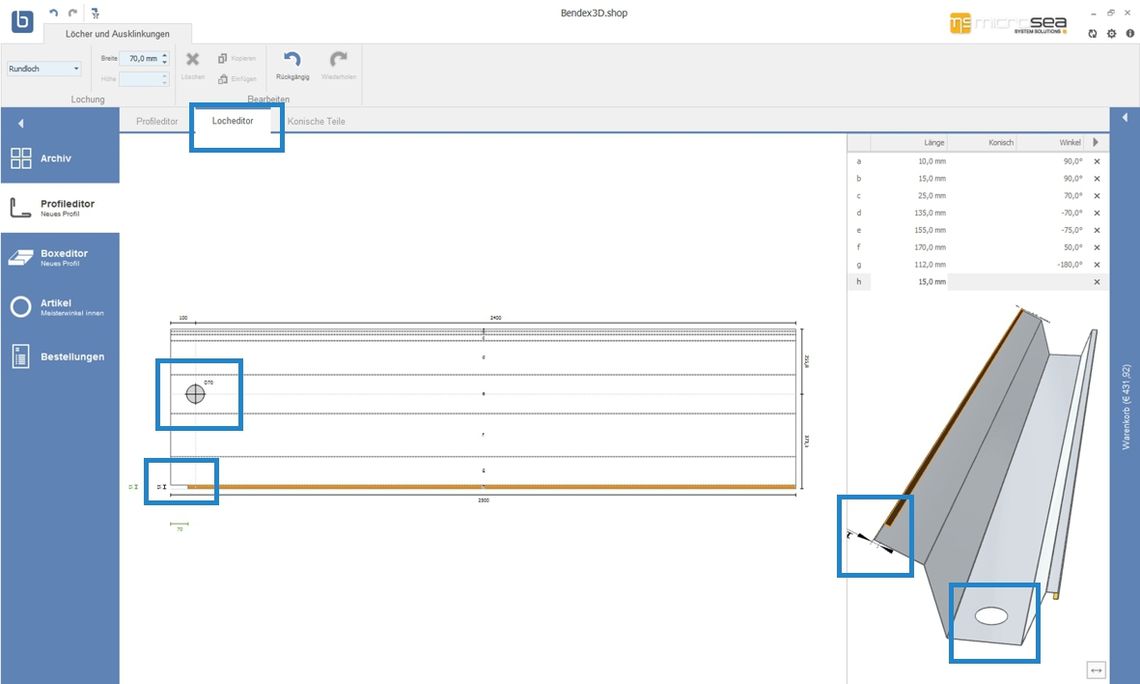The width and height of the screenshot is (1140, 684).
Task: Click the -180,0° angle of row g
Action: pos(1069,265)
